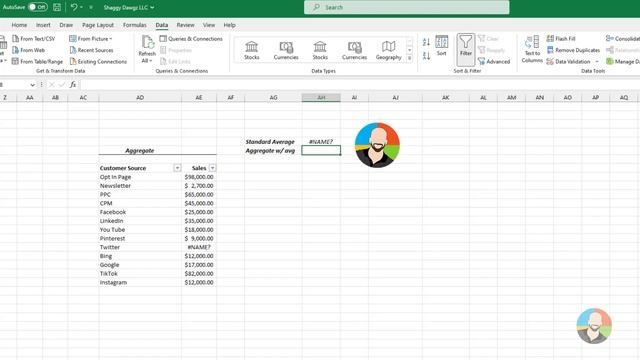Select the Facebook source cell
Screen dimensions: 640x360
tap(140, 212)
